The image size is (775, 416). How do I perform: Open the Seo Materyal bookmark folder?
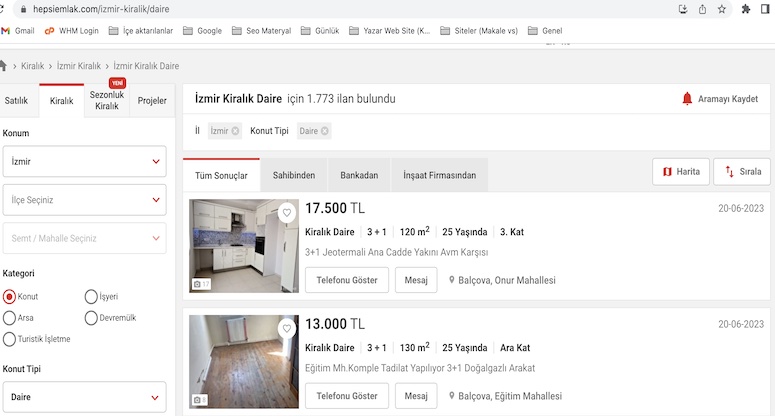tap(261, 31)
